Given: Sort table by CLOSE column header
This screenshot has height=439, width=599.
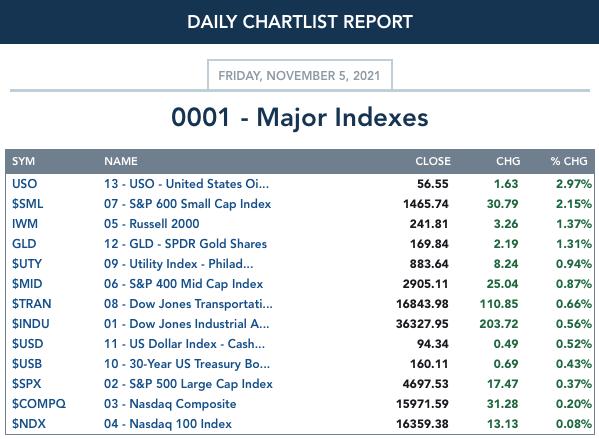Looking at the screenshot, I should [433, 161].
